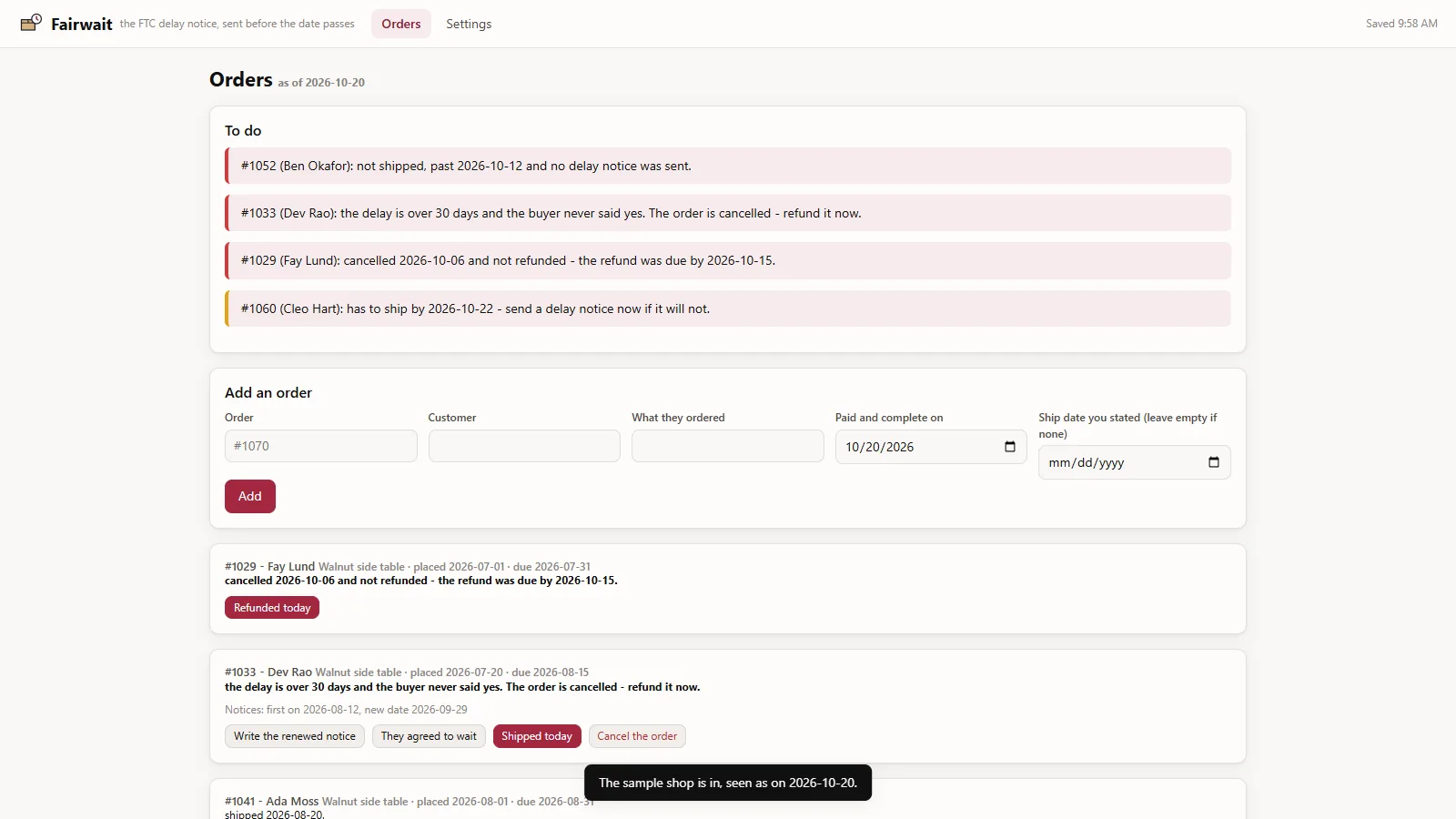The height and width of the screenshot is (819, 1456).
Task: Open calendar picker for Ship date you stated
Action: click(1213, 462)
